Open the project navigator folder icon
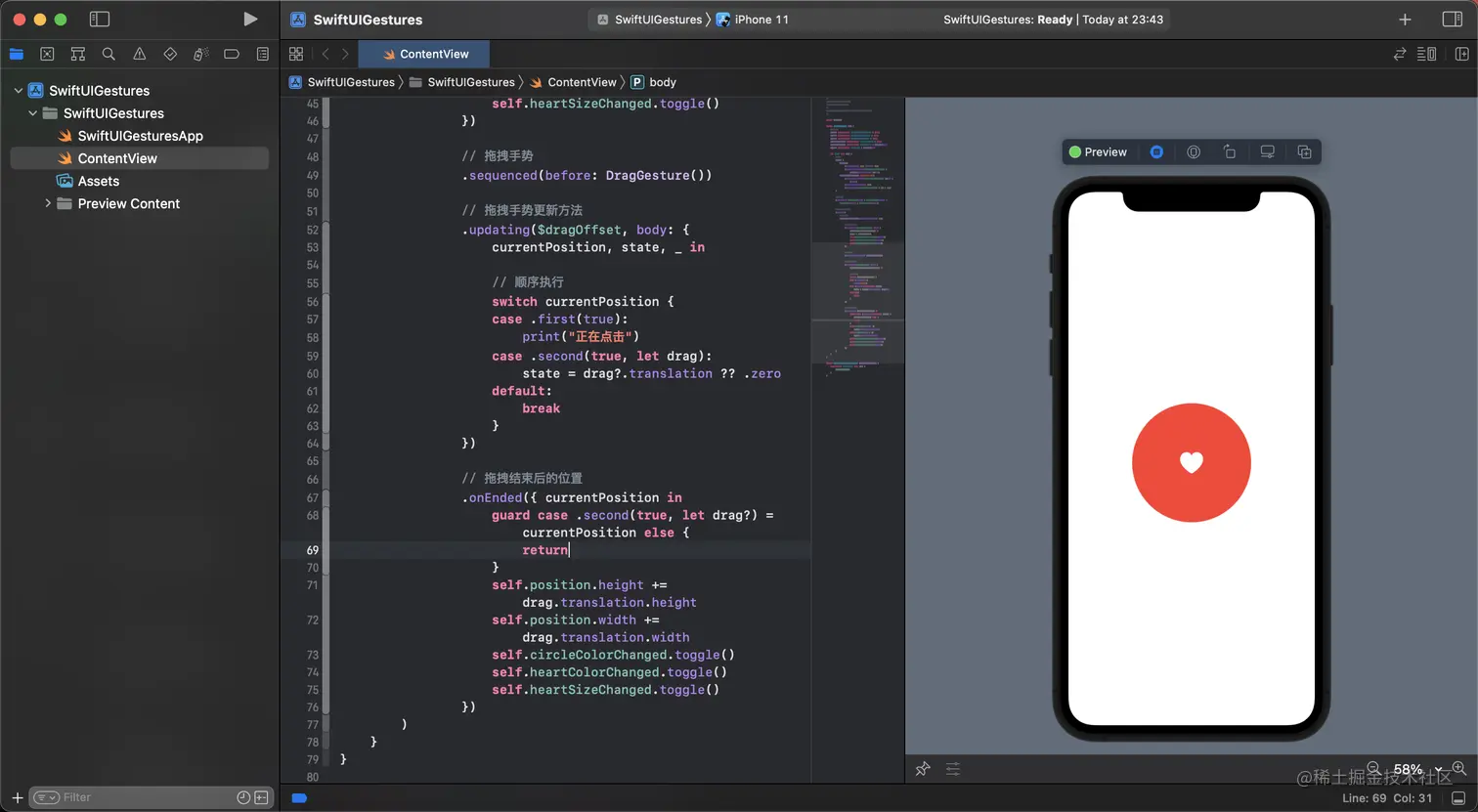The image size is (1478, 812). pos(17,54)
